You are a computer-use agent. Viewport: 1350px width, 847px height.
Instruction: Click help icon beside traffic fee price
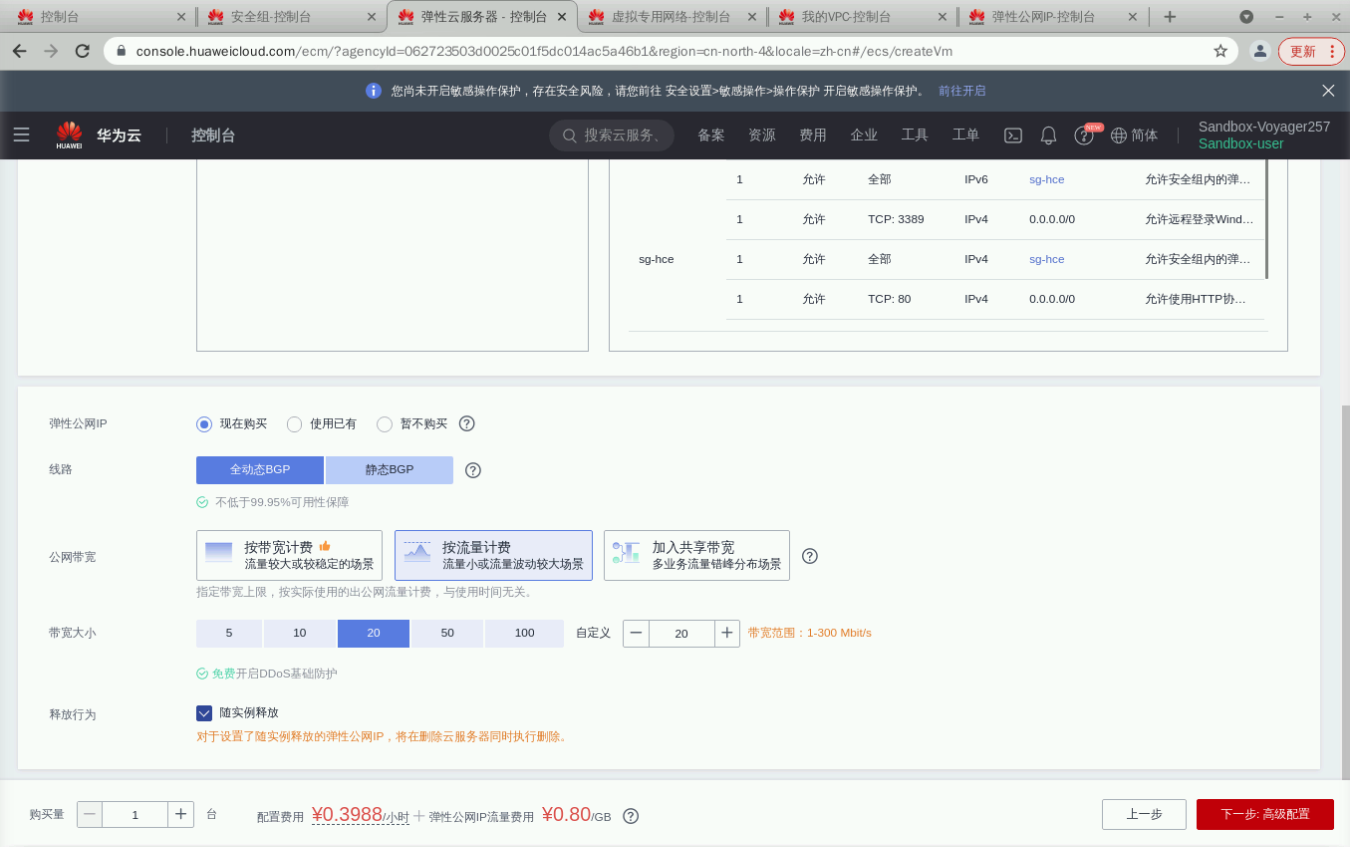[x=631, y=816]
